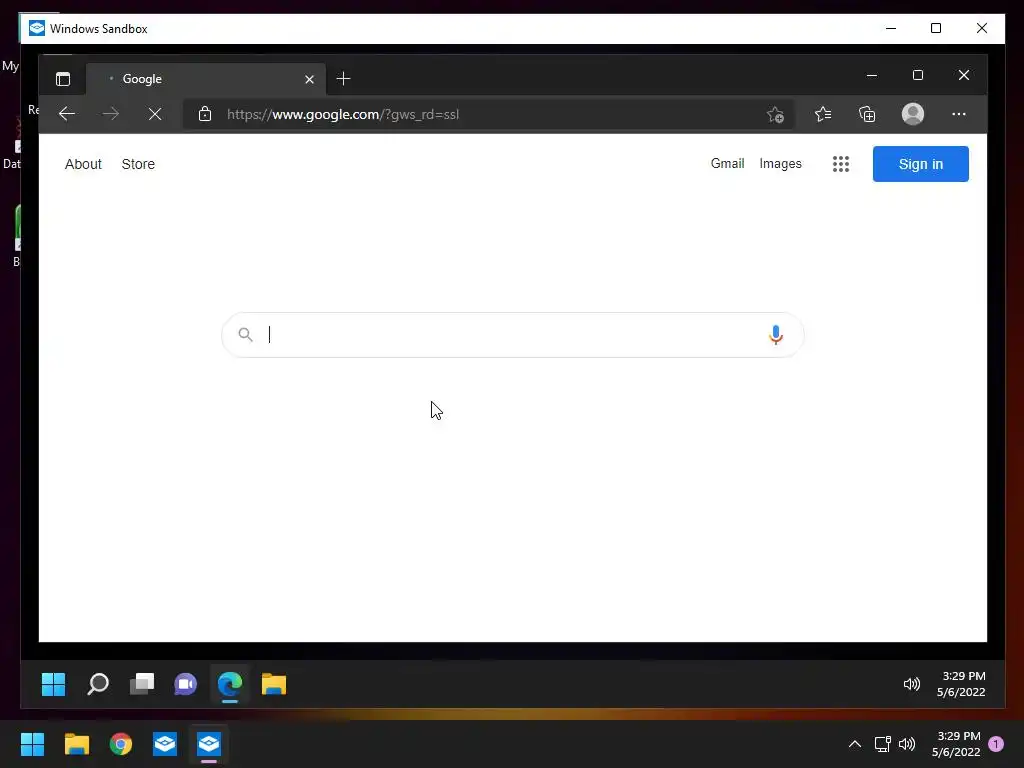Open Search on the Sandbox taskbar

pos(98,684)
